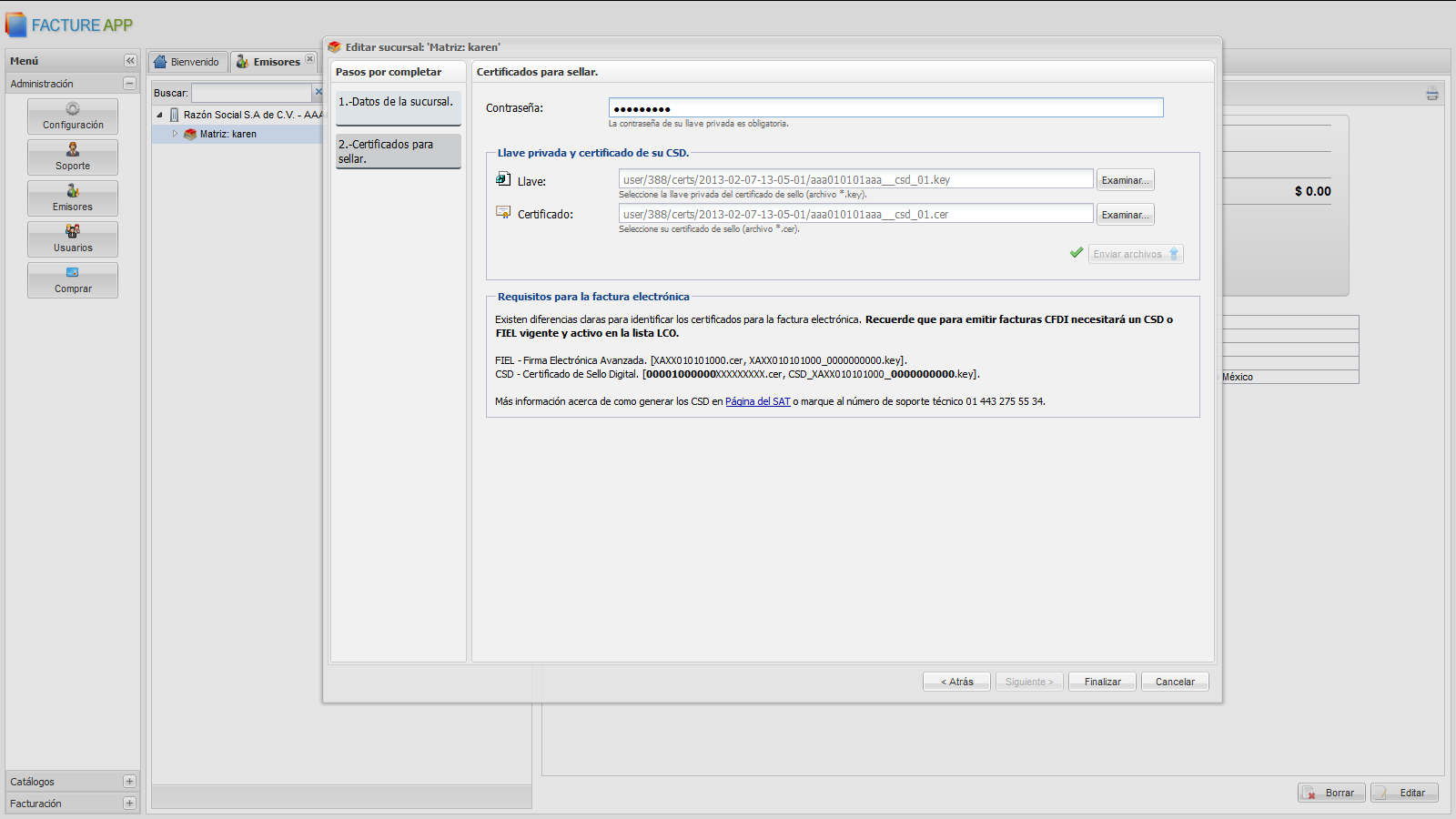Expand the Facturación section
The height and width of the screenshot is (819, 1456).
pyautogui.click(x=129, y=804)
